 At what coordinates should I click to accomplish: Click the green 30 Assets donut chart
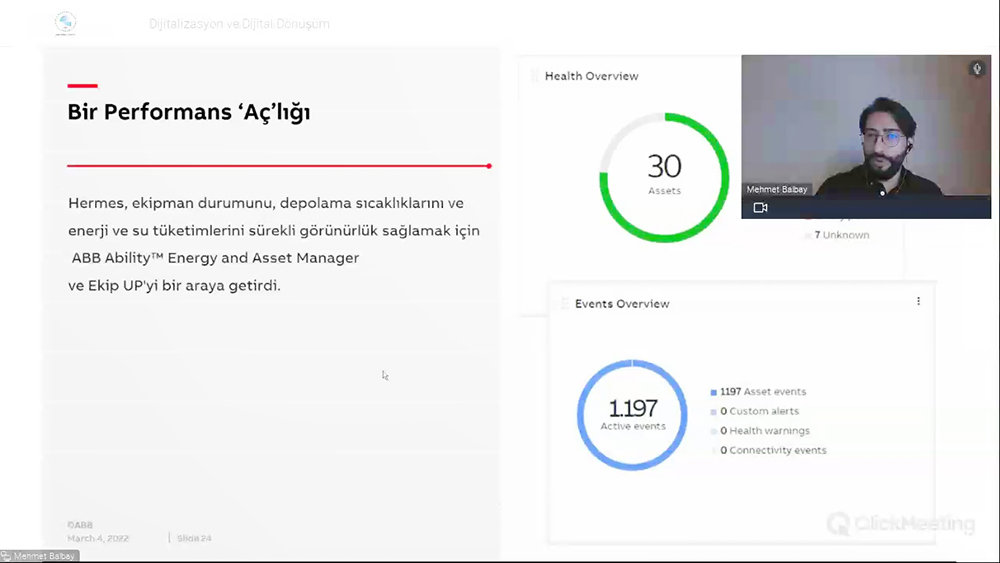point(664,177)
